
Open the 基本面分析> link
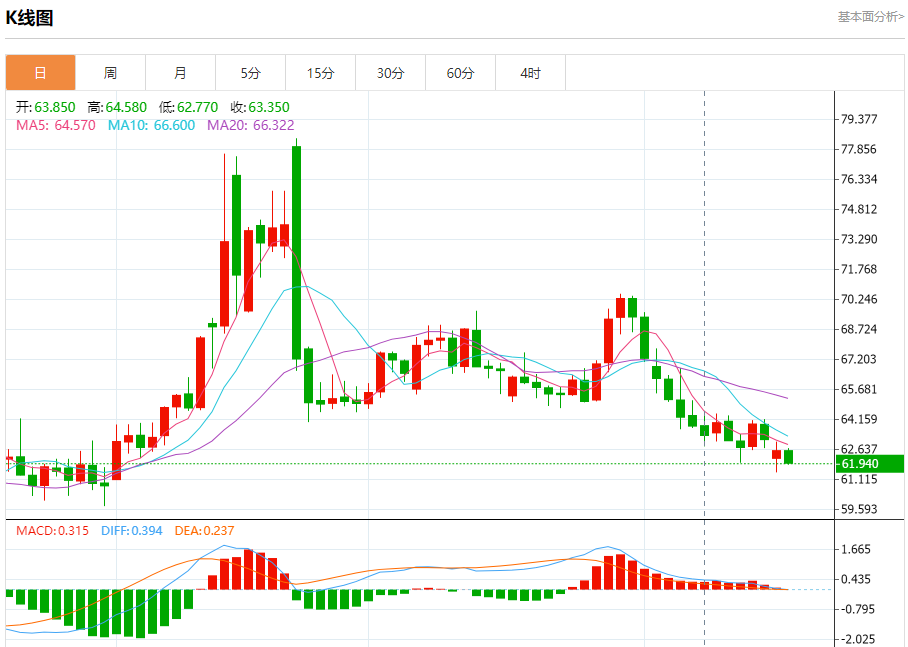click(x=870, y=17)
